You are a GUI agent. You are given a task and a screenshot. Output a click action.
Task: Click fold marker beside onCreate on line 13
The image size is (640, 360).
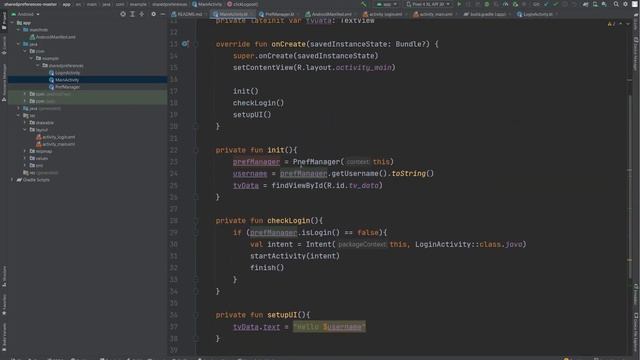(196, 44)
